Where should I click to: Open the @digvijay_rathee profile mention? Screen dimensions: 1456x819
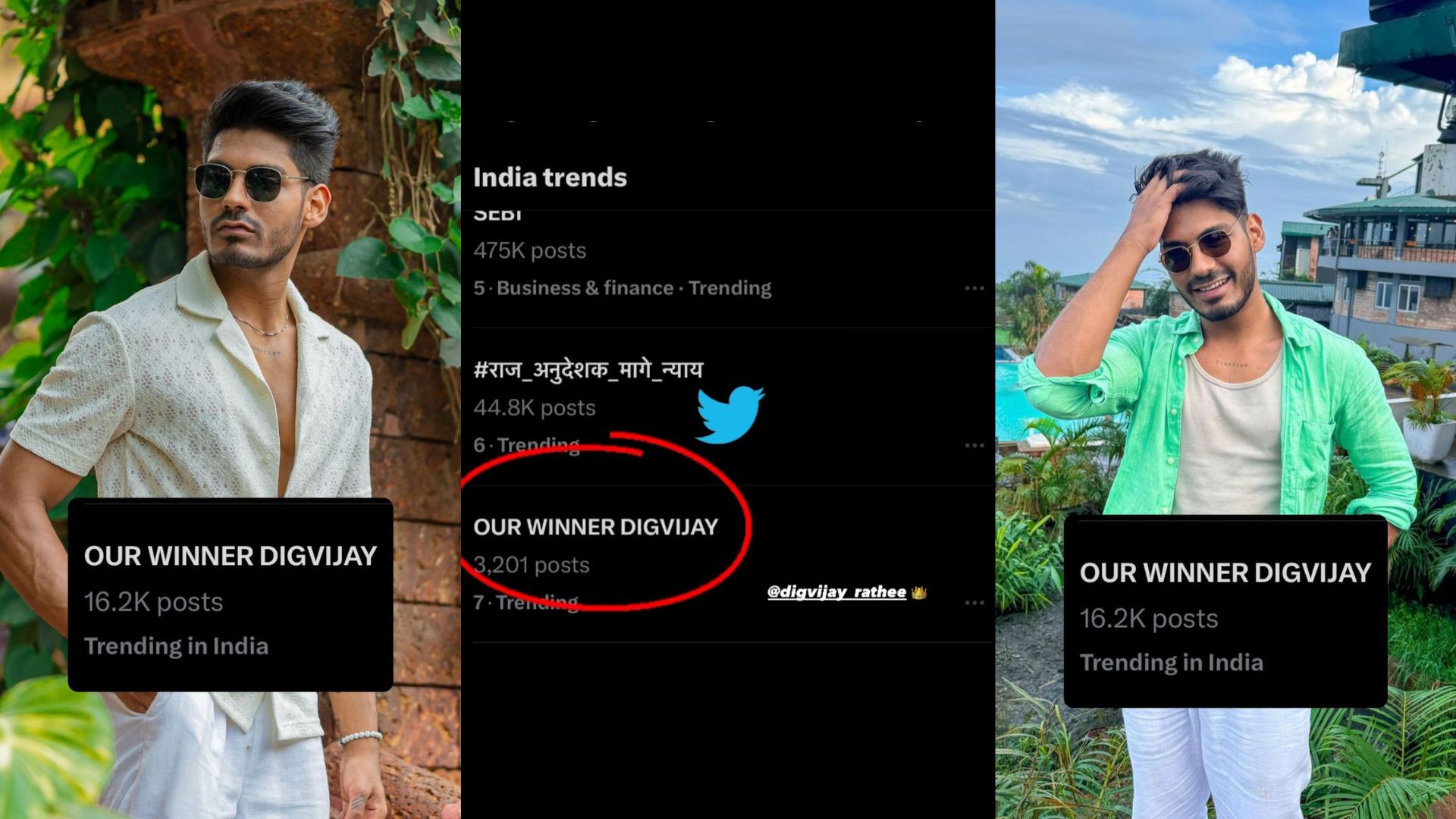click(x=836, y=591)
